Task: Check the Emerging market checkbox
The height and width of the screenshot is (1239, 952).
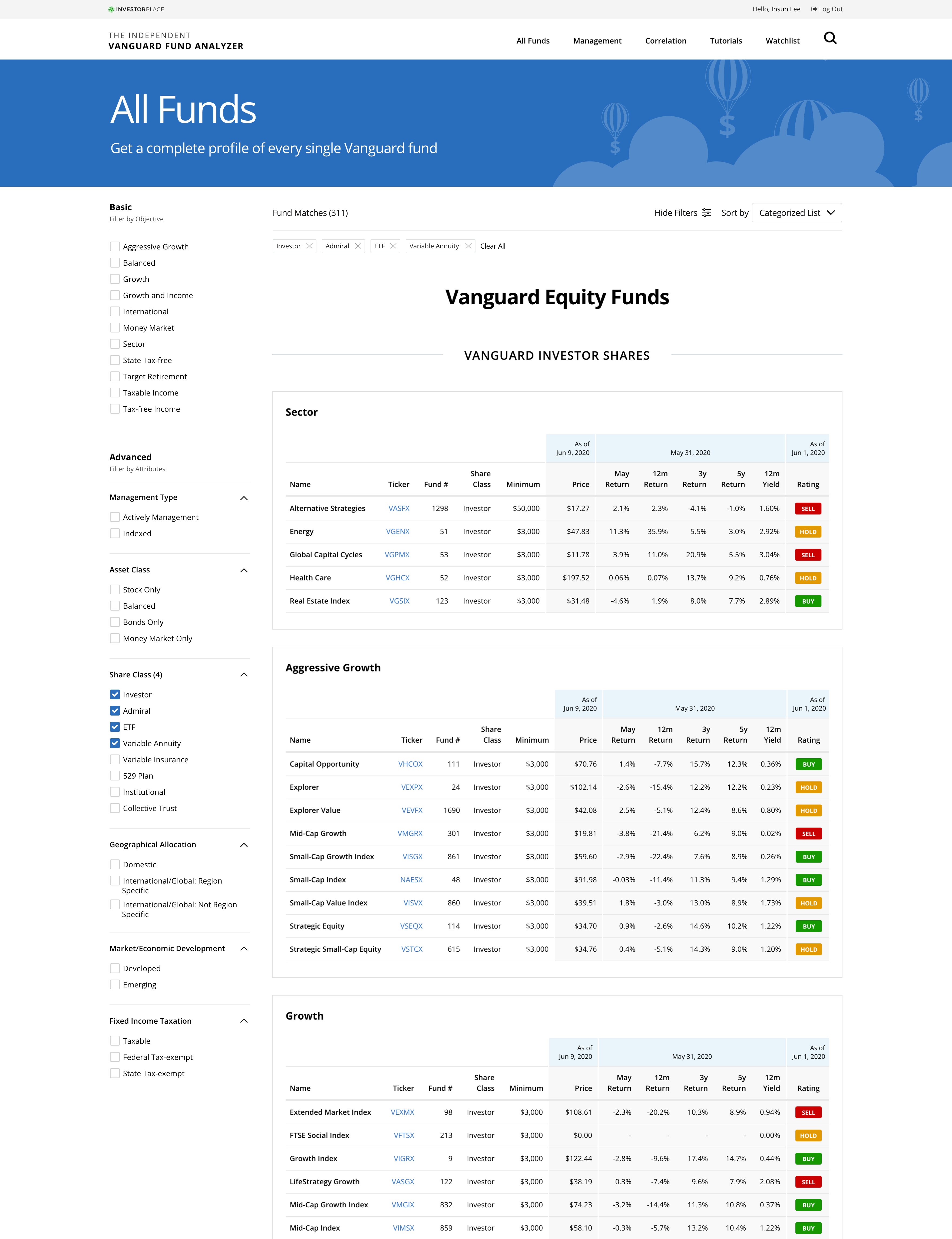Action: 115,984
